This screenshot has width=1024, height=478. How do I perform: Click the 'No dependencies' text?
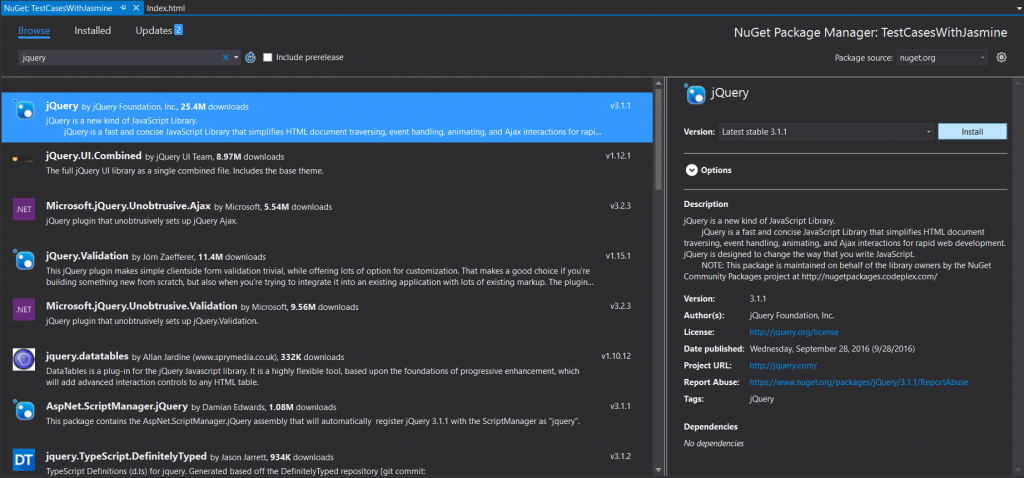coord(713,443)
